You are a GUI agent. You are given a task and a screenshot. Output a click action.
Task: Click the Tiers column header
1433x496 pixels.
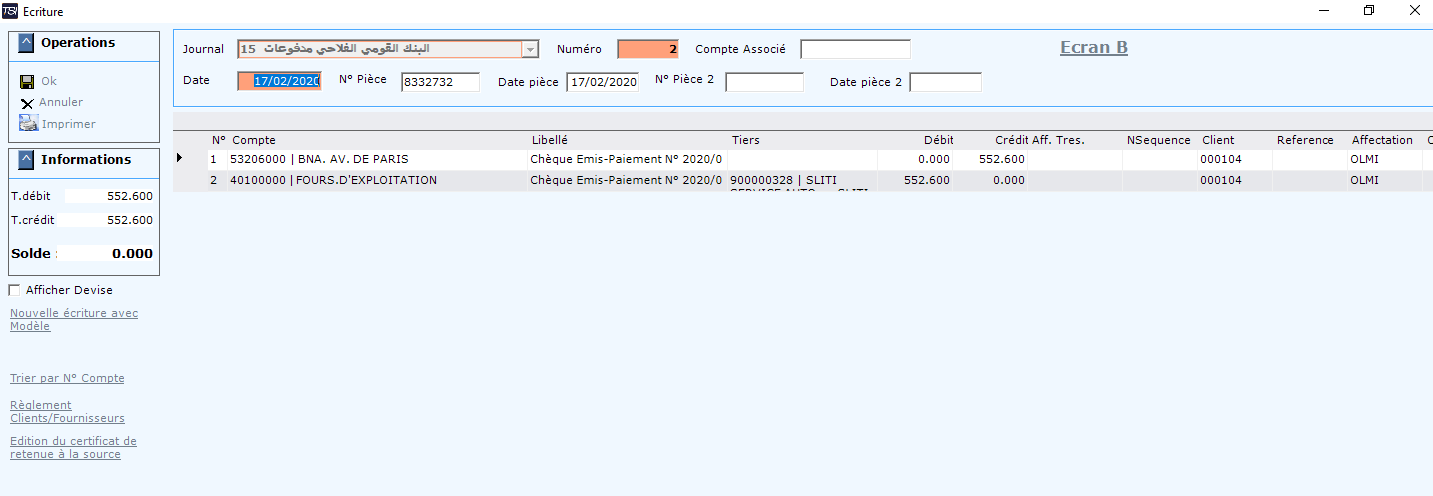coord(746,140)
